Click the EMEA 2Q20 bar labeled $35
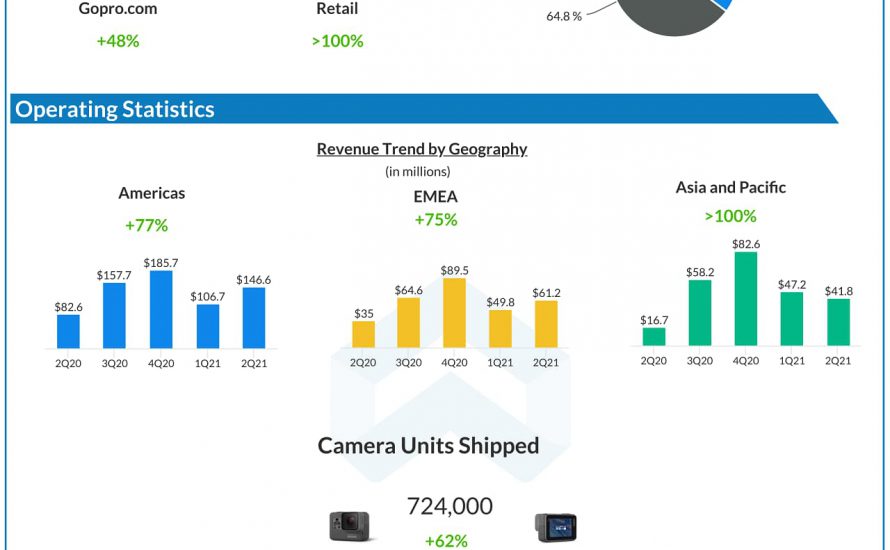The width and height of the screenshot is (890, 550). 363,334
